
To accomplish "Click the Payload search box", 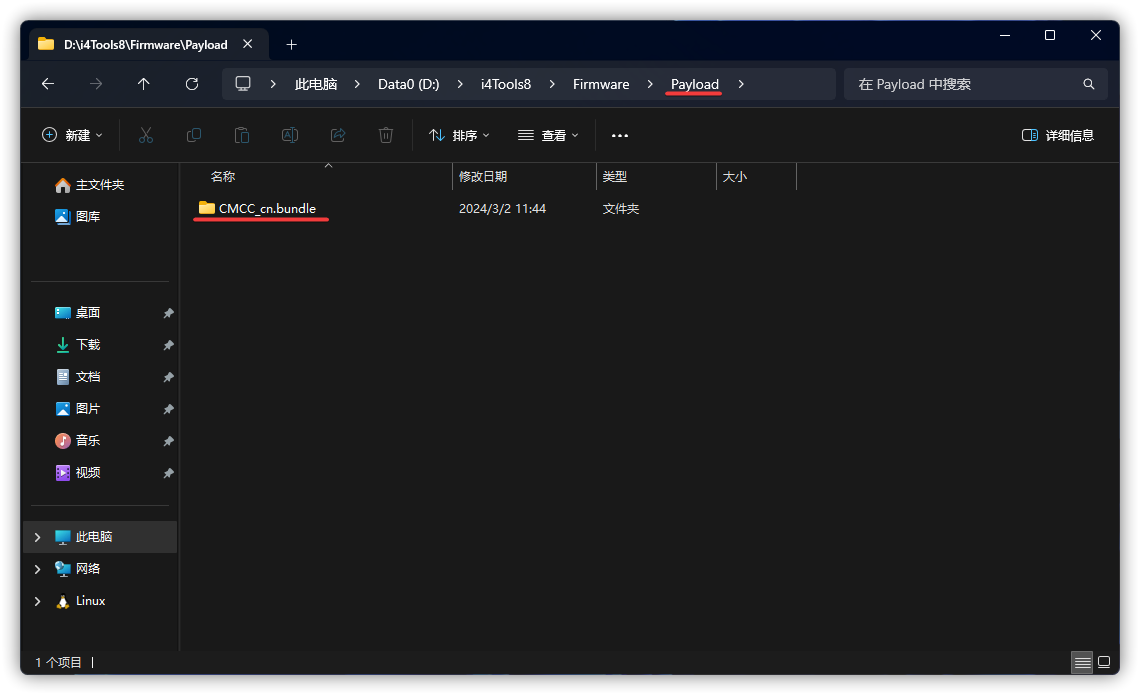I will click(965, 84).
